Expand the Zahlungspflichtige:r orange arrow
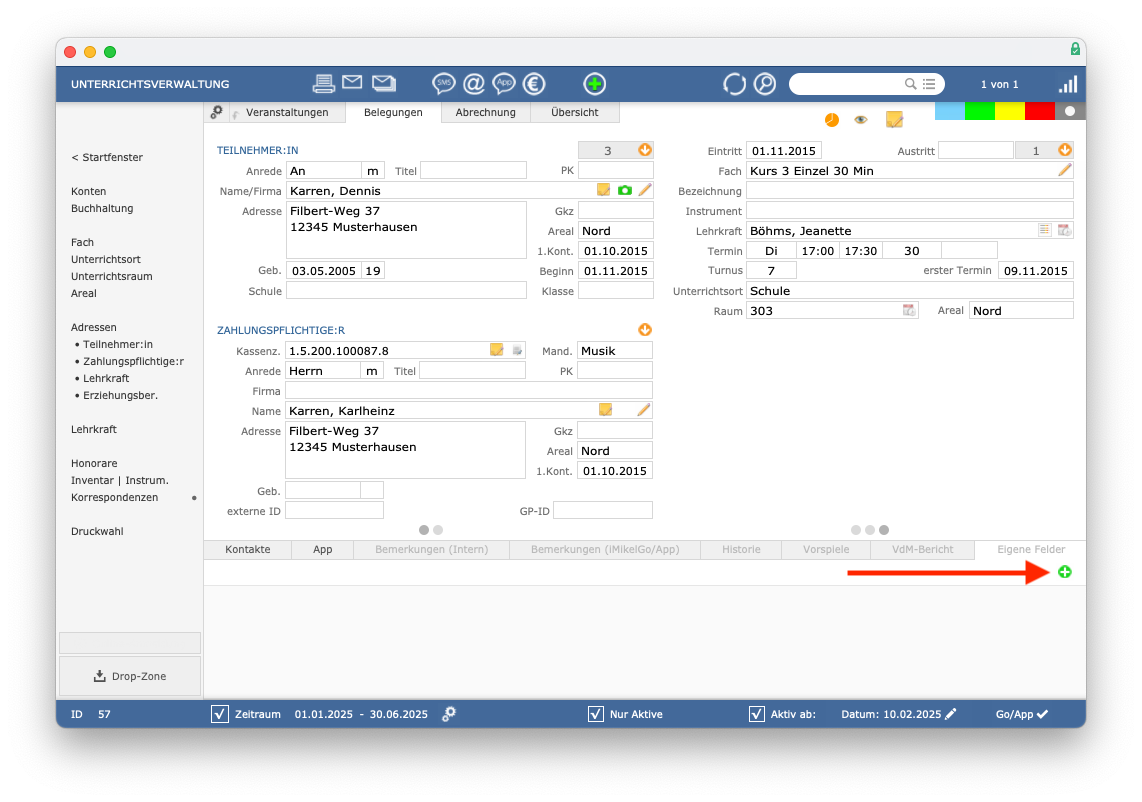The image size is (1142, 802). (645, 330)
